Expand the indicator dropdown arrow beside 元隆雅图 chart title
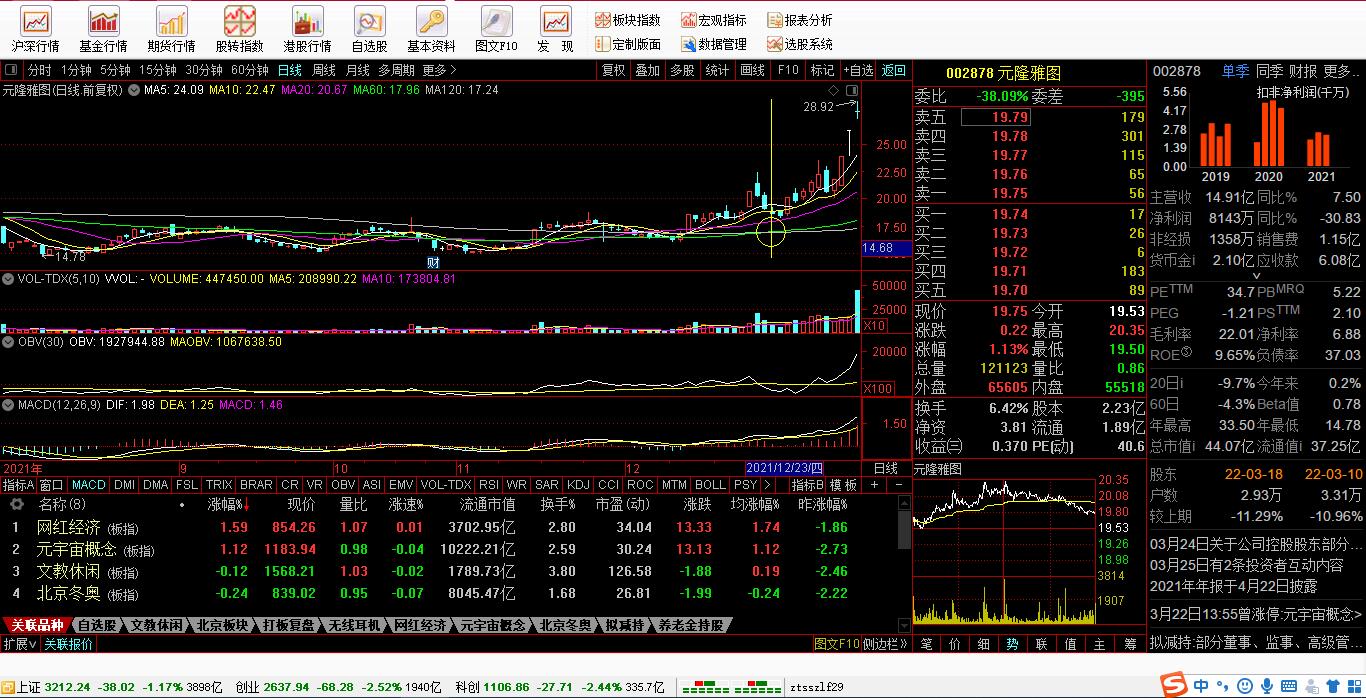The height and width of the screenshot is (698, 1366). point(134,90)
